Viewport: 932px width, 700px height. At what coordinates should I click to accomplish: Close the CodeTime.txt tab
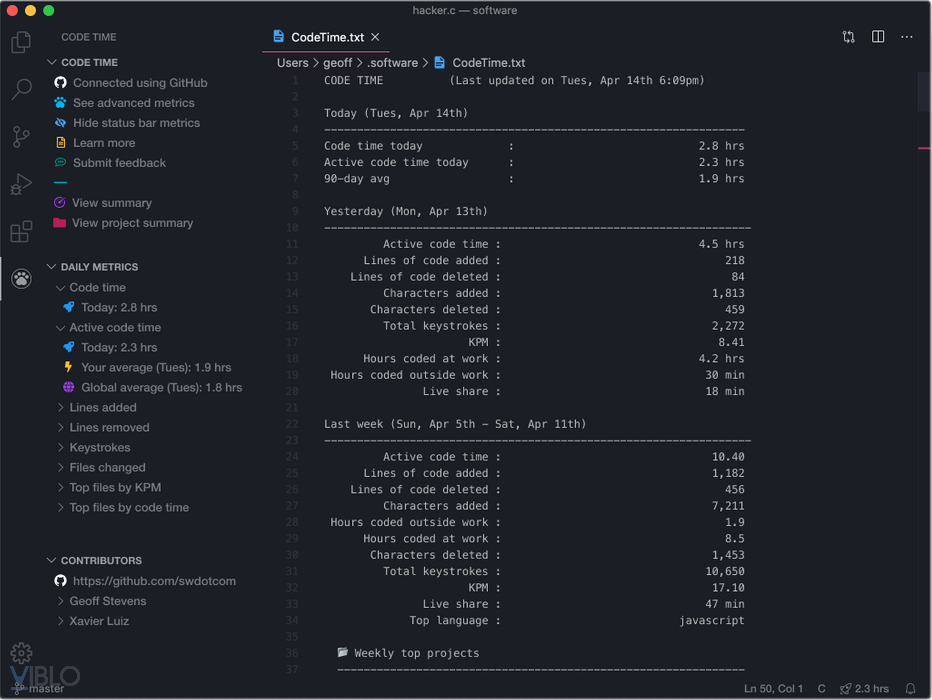[x=375, y=37]
